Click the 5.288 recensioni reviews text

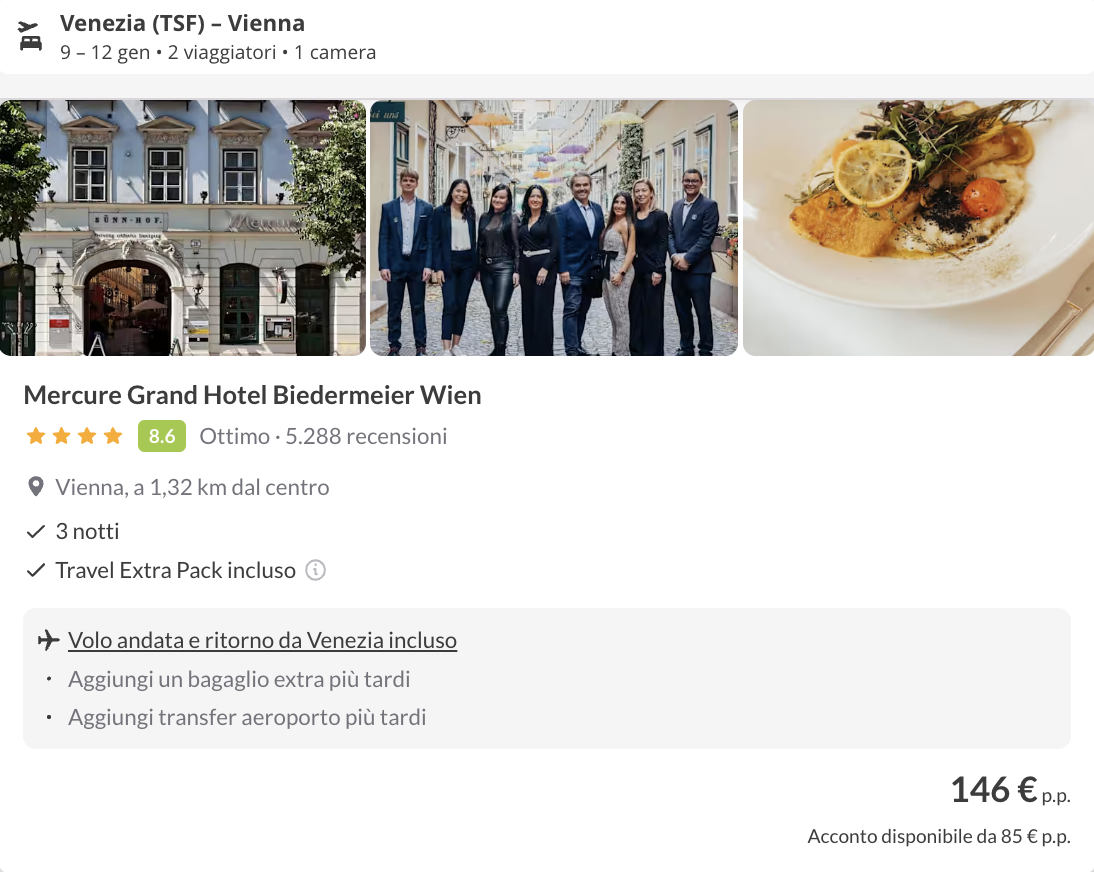[x=366, y=436]
